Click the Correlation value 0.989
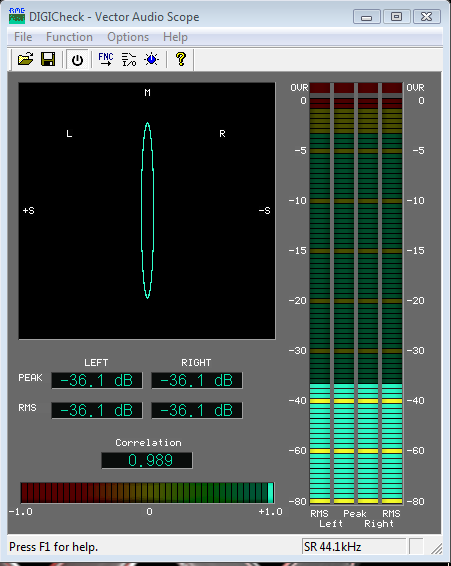Screen dimensions: 451x566 (147, 461)
